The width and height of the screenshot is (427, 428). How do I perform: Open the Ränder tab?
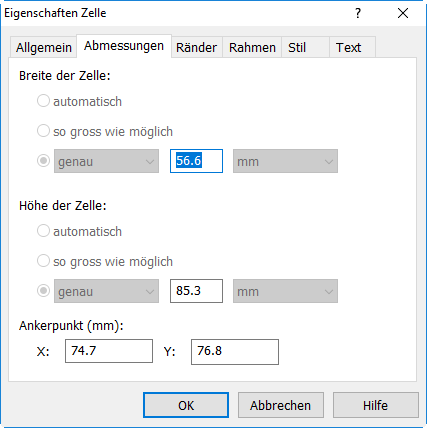pos(196,48)
